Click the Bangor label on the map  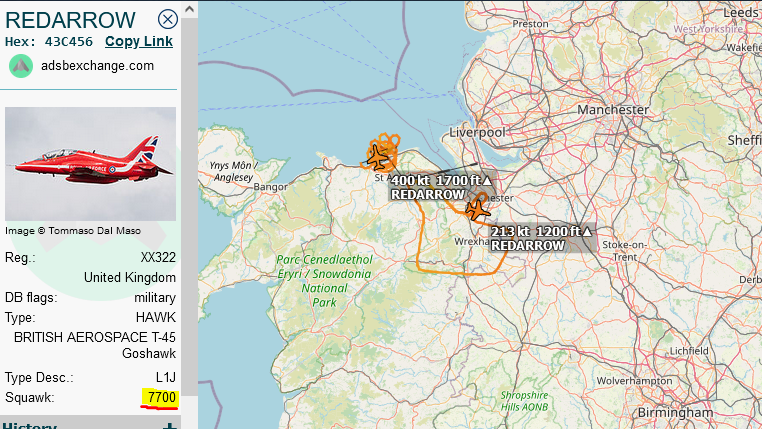point(271,187)
